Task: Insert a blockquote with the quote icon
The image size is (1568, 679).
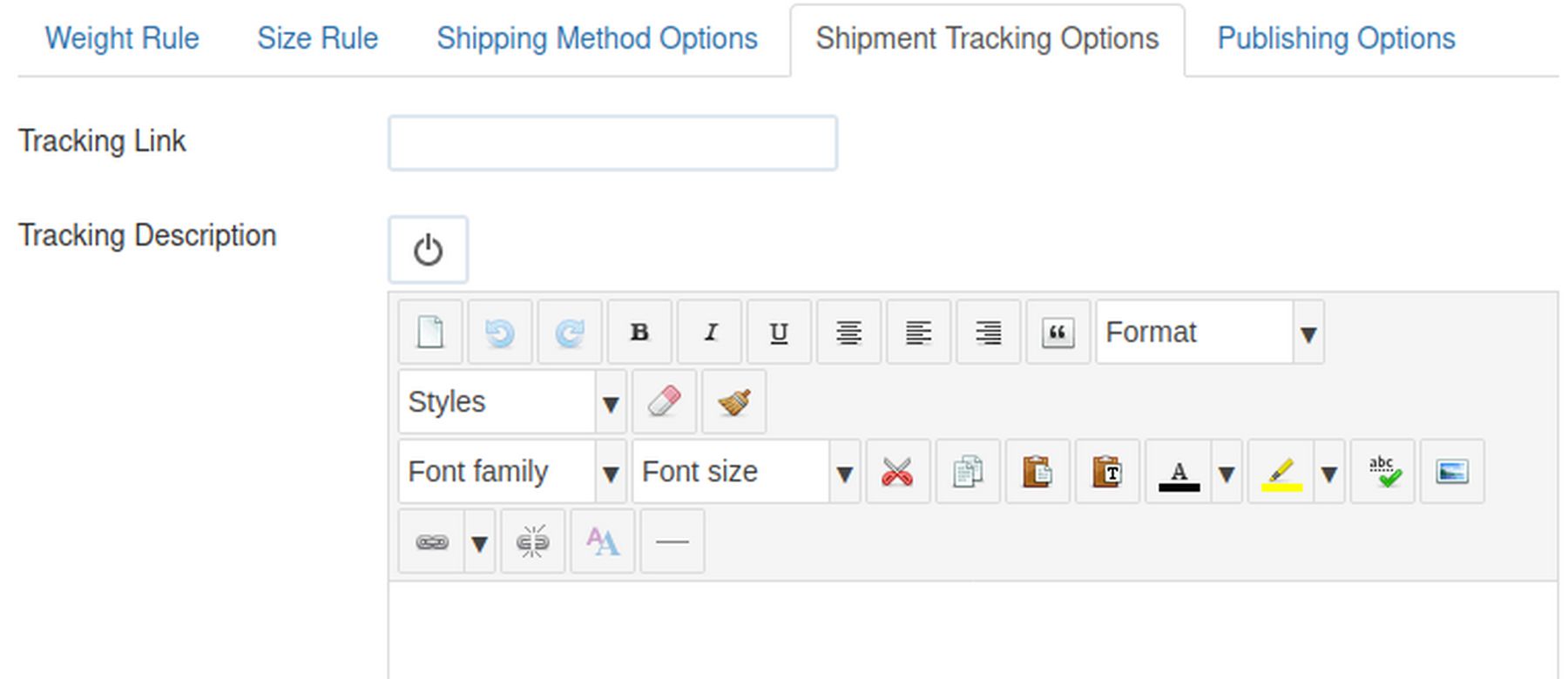Action: [1058, 333]
